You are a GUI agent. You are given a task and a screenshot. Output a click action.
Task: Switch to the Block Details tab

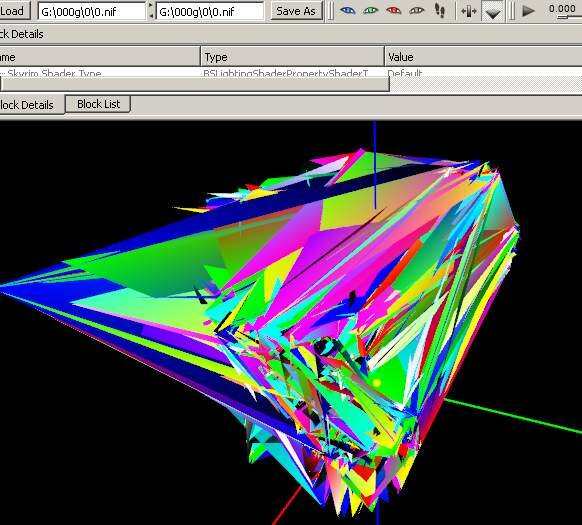click(31, 105)
